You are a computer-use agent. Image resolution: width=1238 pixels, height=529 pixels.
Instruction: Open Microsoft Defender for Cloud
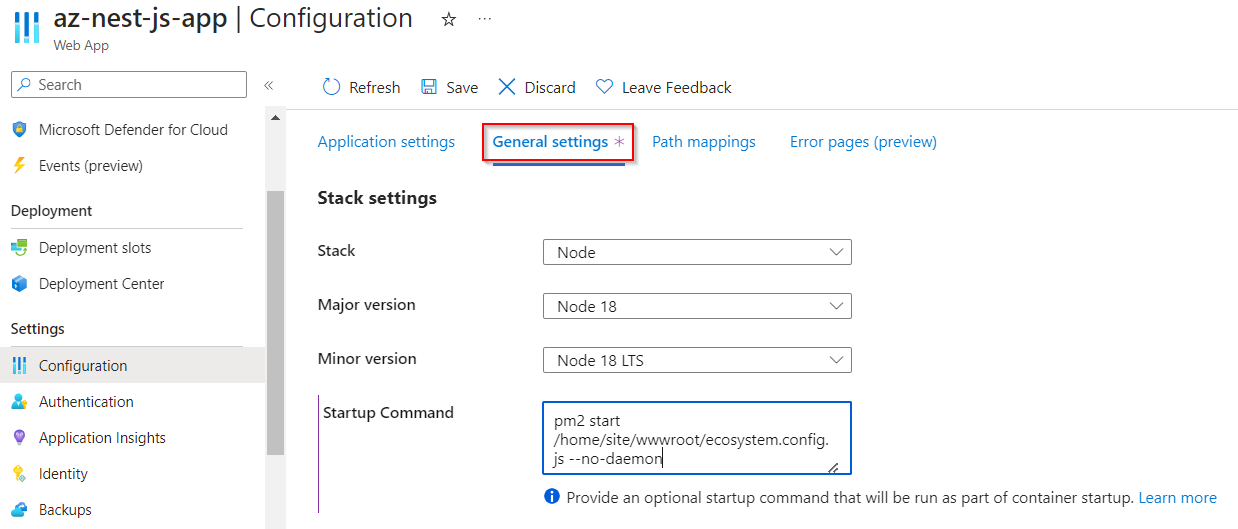point(132,130)
